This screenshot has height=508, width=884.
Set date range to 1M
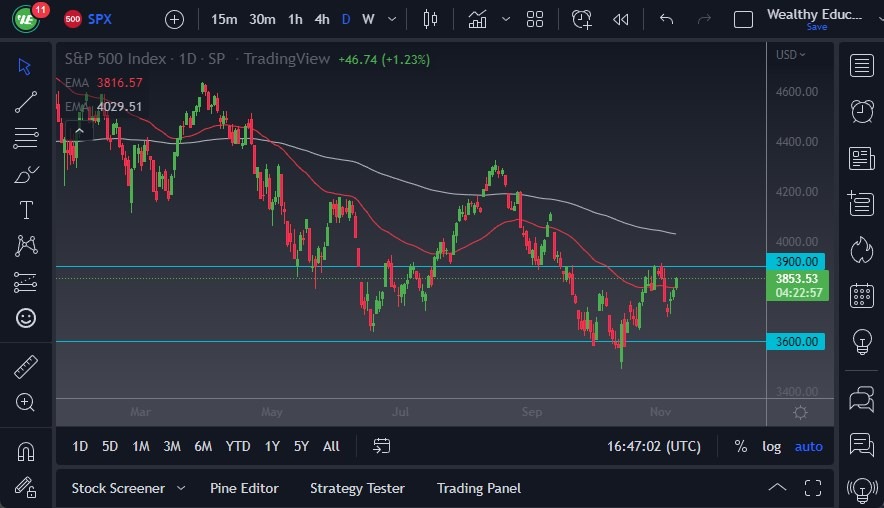point(140,447)
